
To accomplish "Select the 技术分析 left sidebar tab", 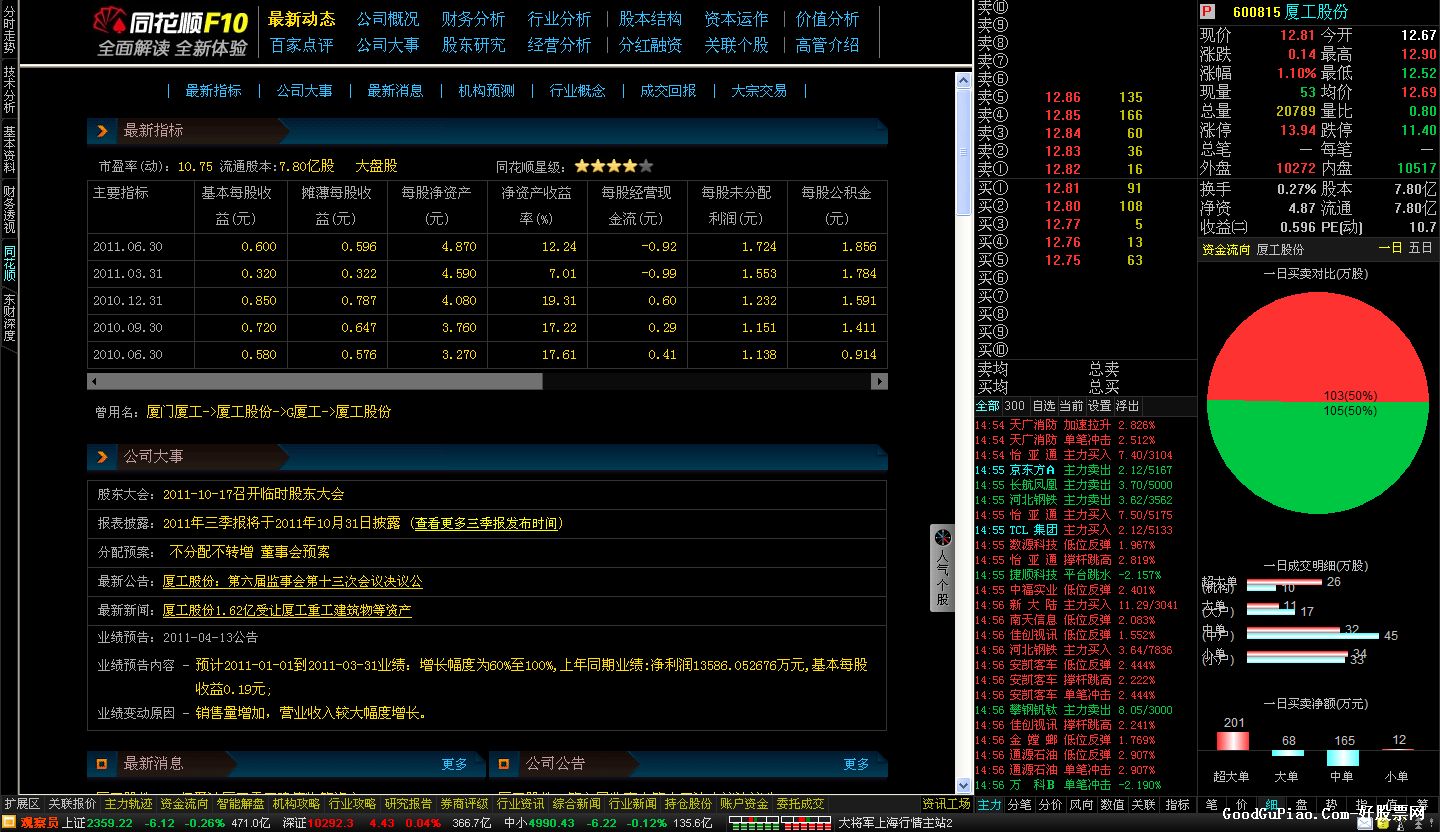I will (x=9, y=89).
